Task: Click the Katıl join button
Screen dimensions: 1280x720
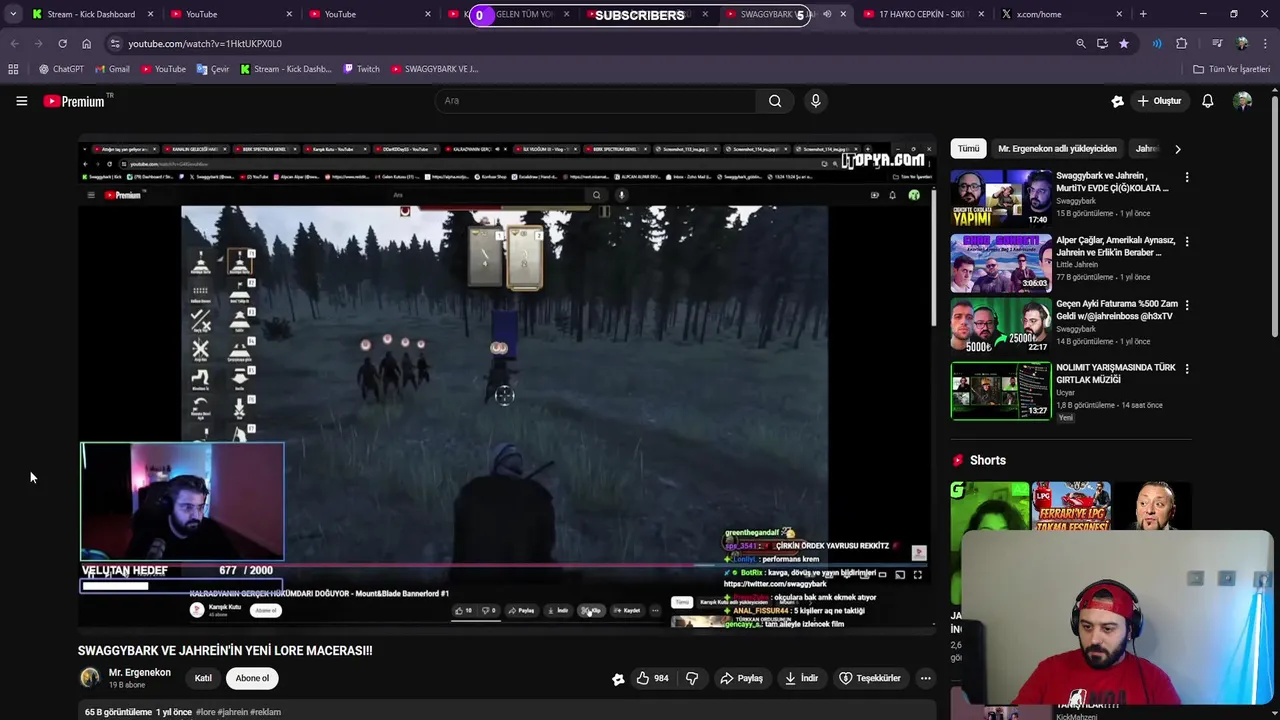Action: pyautogui.click(x=203, y=678)
